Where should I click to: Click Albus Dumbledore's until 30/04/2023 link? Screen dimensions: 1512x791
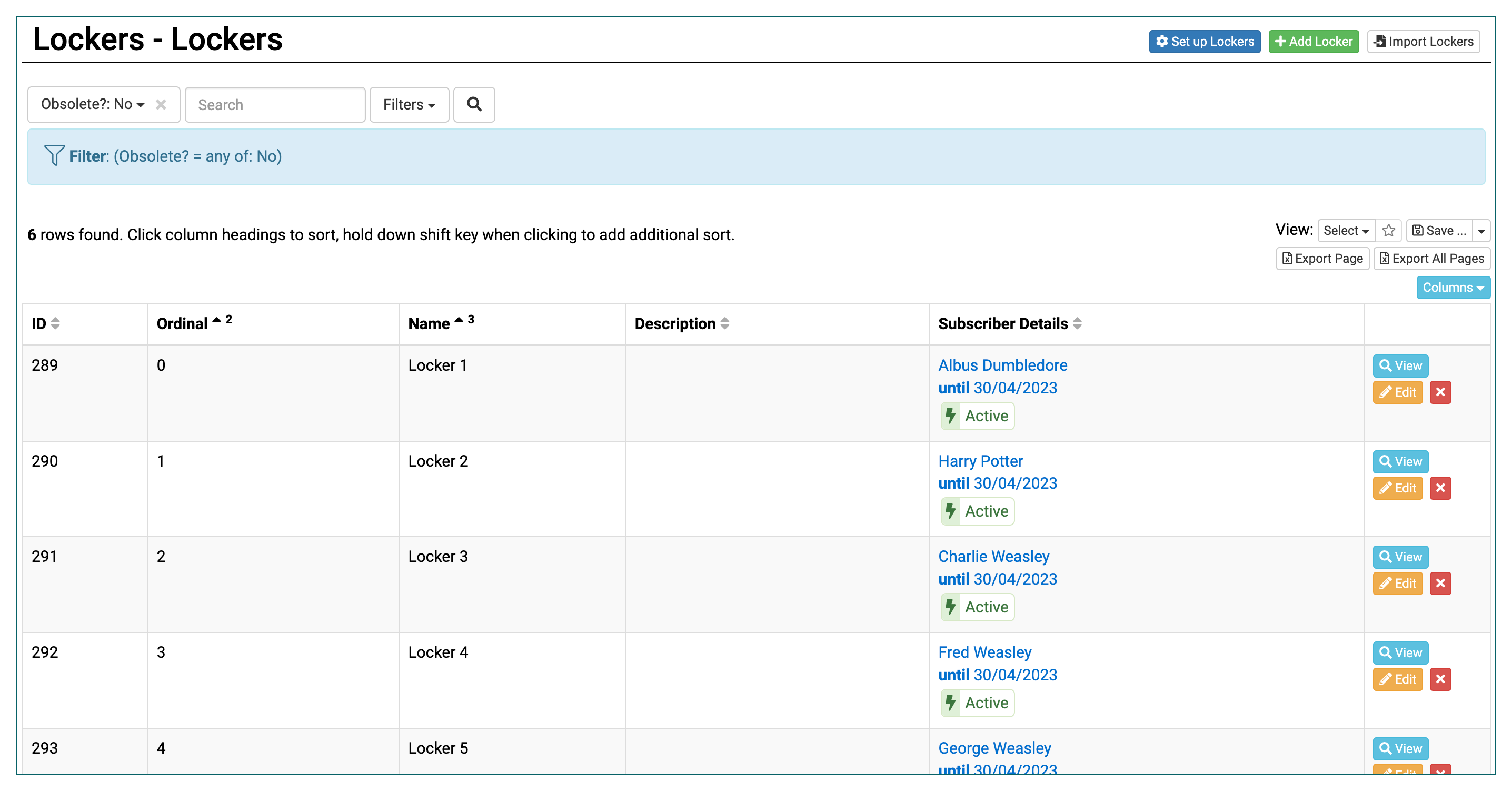(x=997, y=388)
